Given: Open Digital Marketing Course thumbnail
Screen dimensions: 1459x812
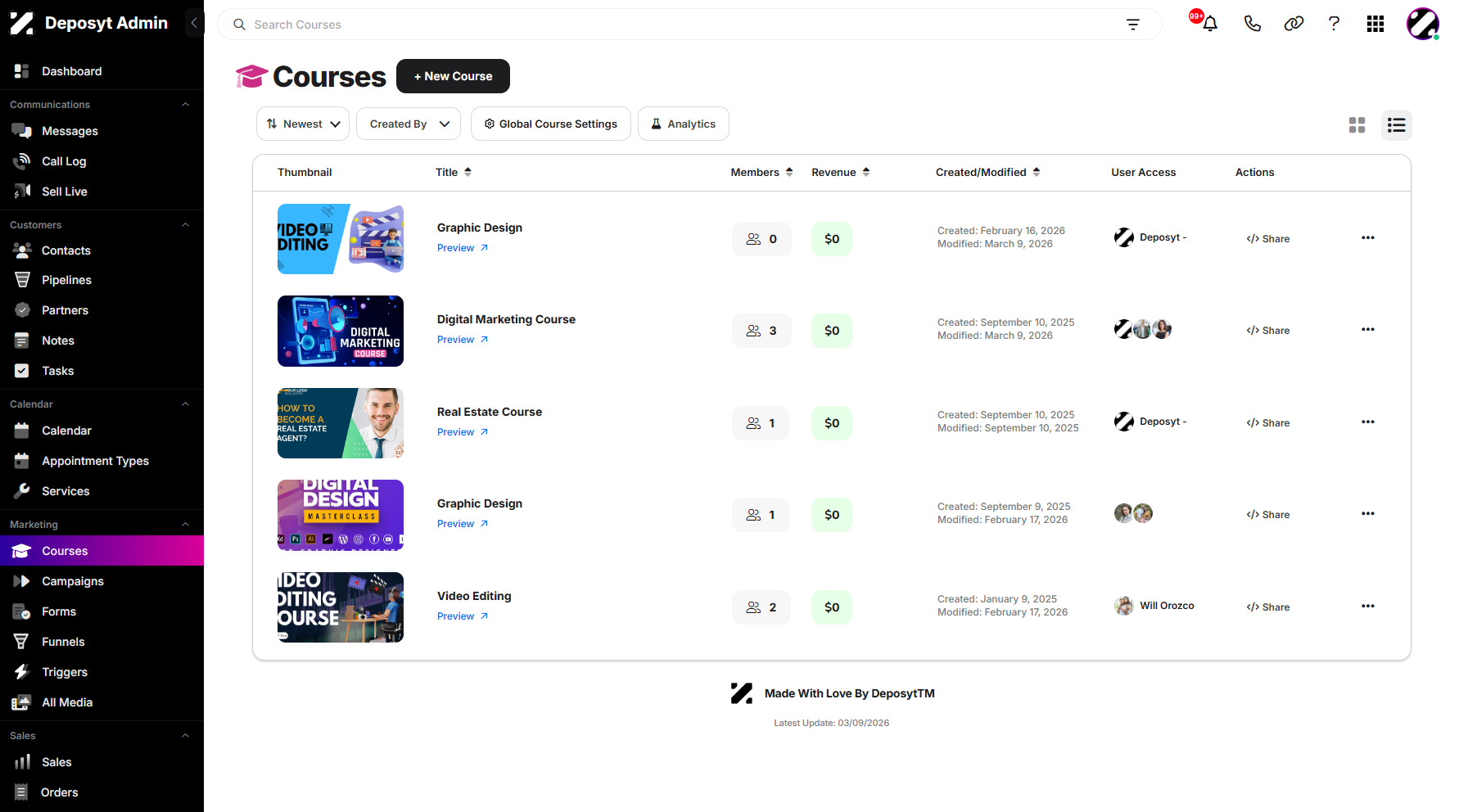Looking at the screenshot, I should pos(341,331).
